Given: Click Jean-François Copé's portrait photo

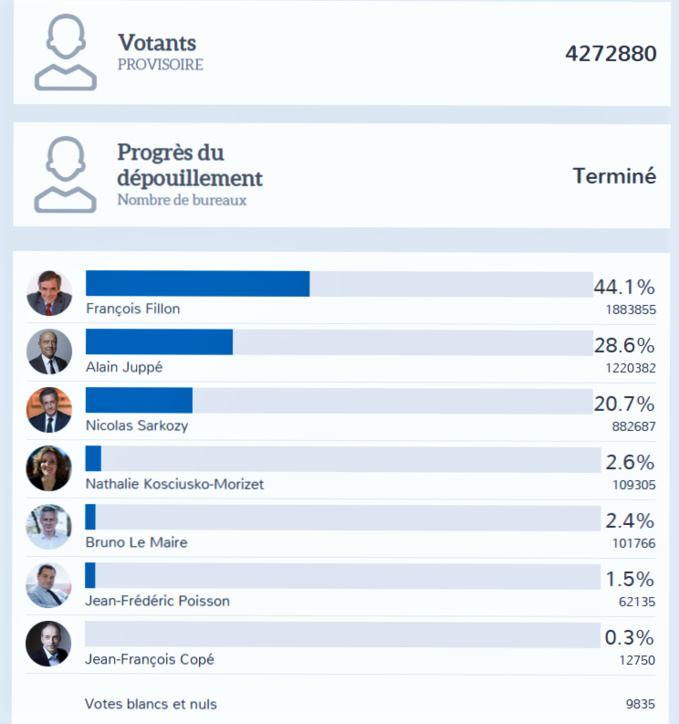Looking at the screenshot, I should 49,643.
